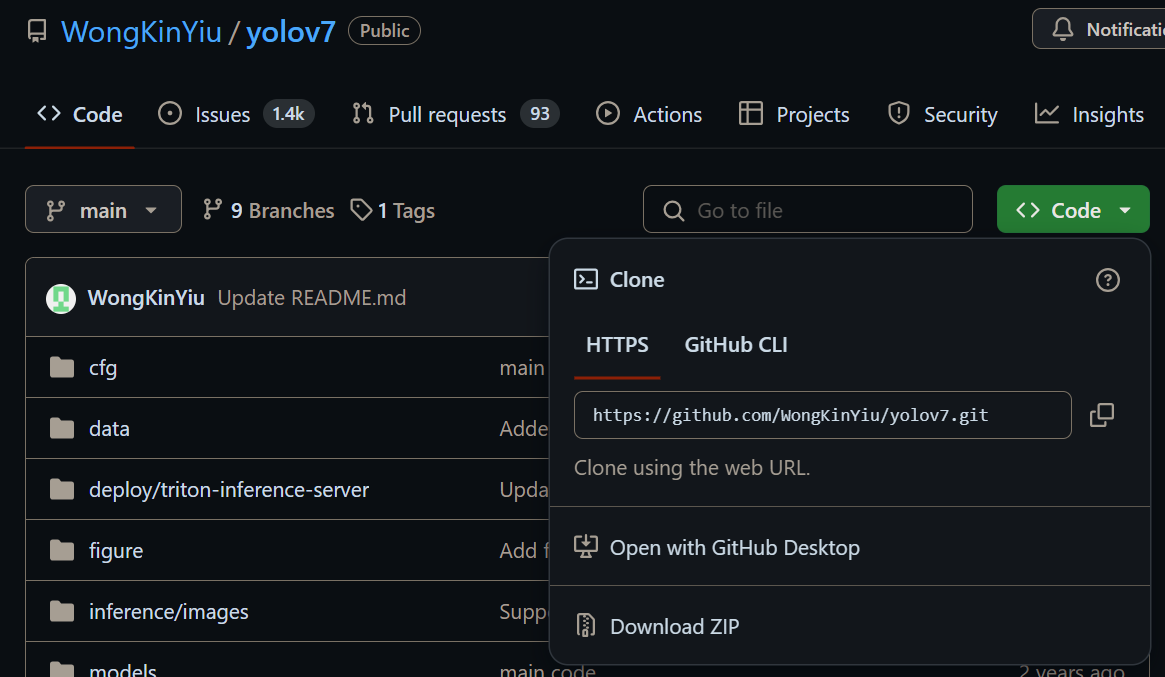The width and height of the screenshot is (1165, 677).
Task: Open the Issues tab
Action: (236, 114)
